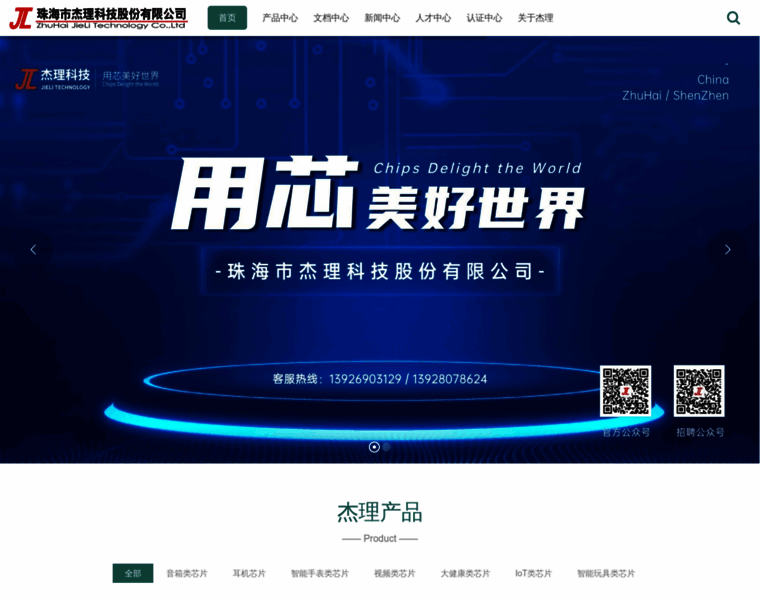Filter products by 大健康类芯片

465,573
